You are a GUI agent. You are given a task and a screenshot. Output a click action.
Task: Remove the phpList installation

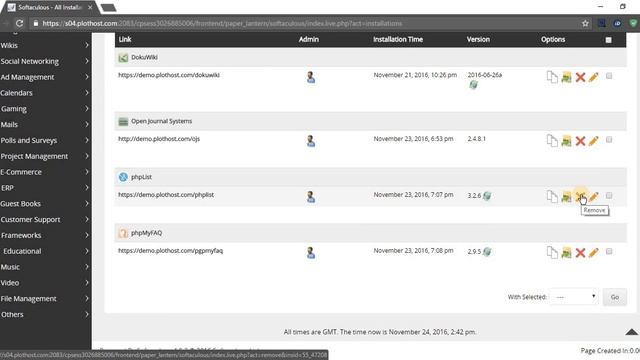580,196
